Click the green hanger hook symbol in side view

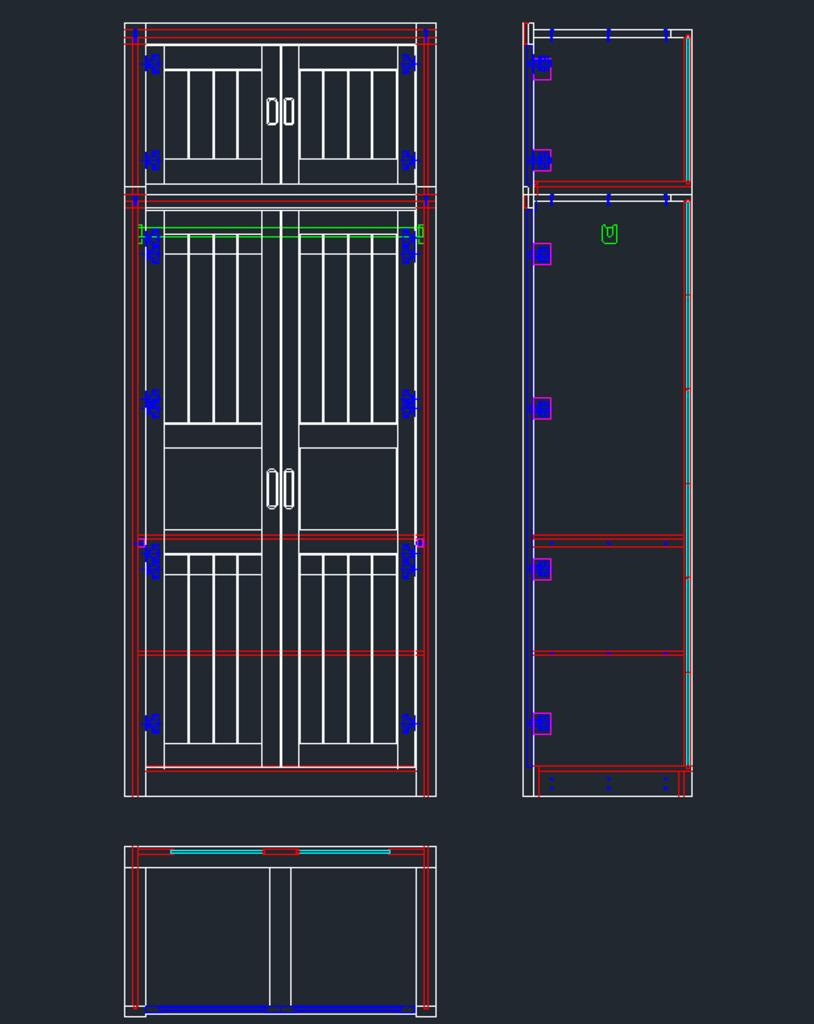click(x=609, y=234)
